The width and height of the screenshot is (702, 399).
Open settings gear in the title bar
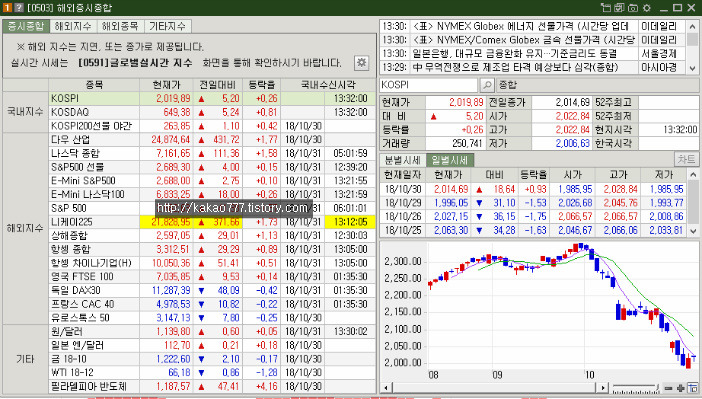(x=646, y=8)
